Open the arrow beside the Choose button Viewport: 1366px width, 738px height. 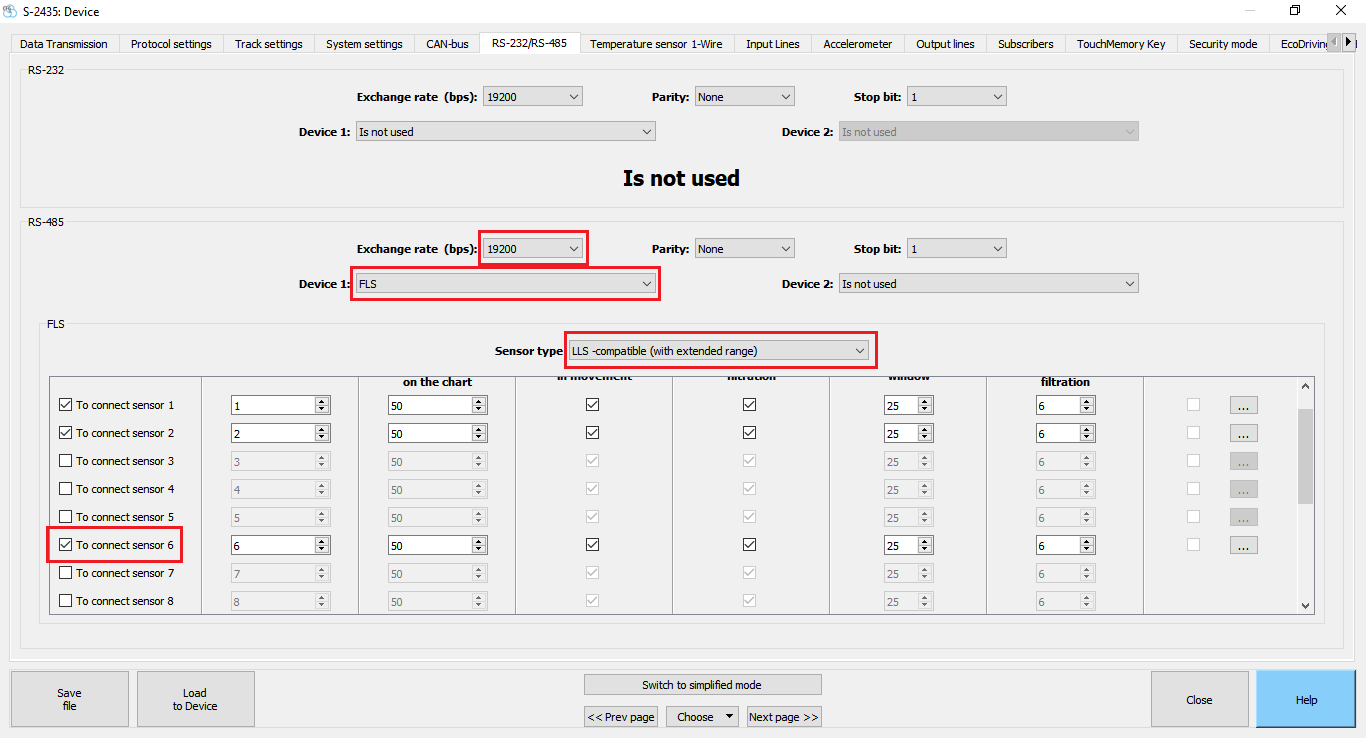pos(730,717)
